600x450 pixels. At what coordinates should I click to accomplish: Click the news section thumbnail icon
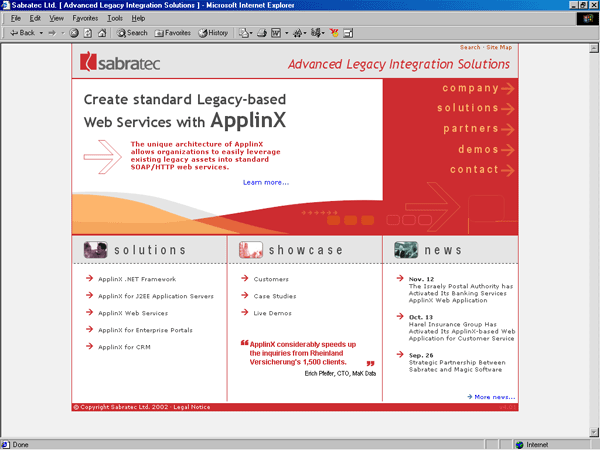coord(406,250)
